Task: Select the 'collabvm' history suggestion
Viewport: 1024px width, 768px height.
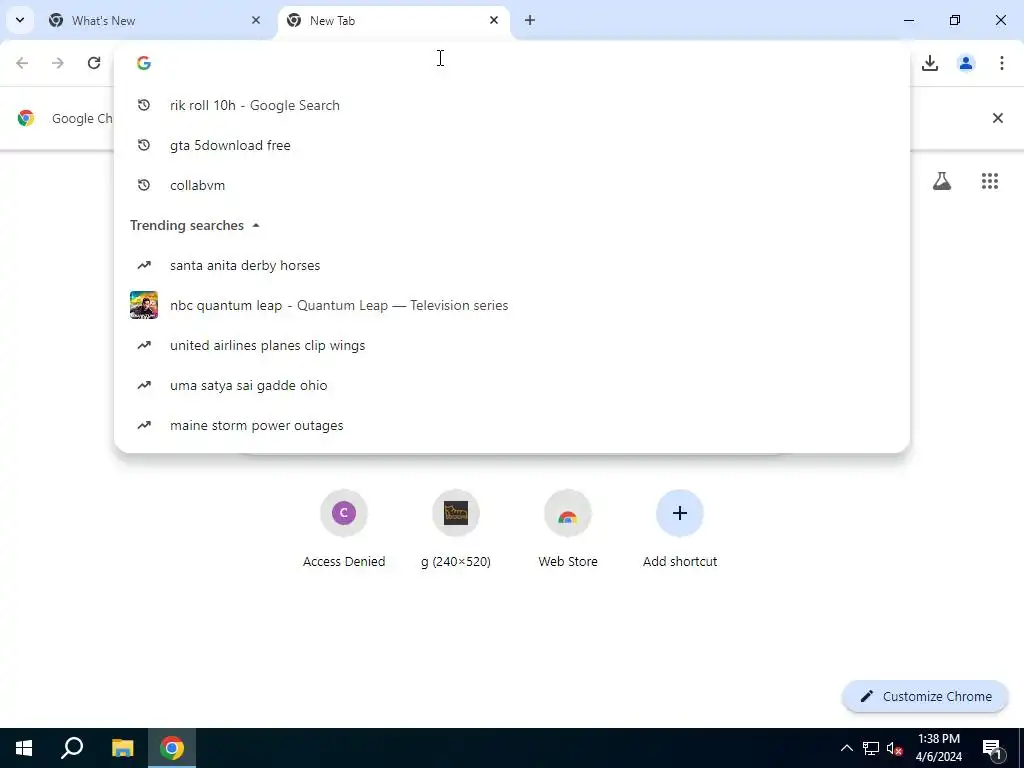Action: pyautogui.click(x=512, y=185)
